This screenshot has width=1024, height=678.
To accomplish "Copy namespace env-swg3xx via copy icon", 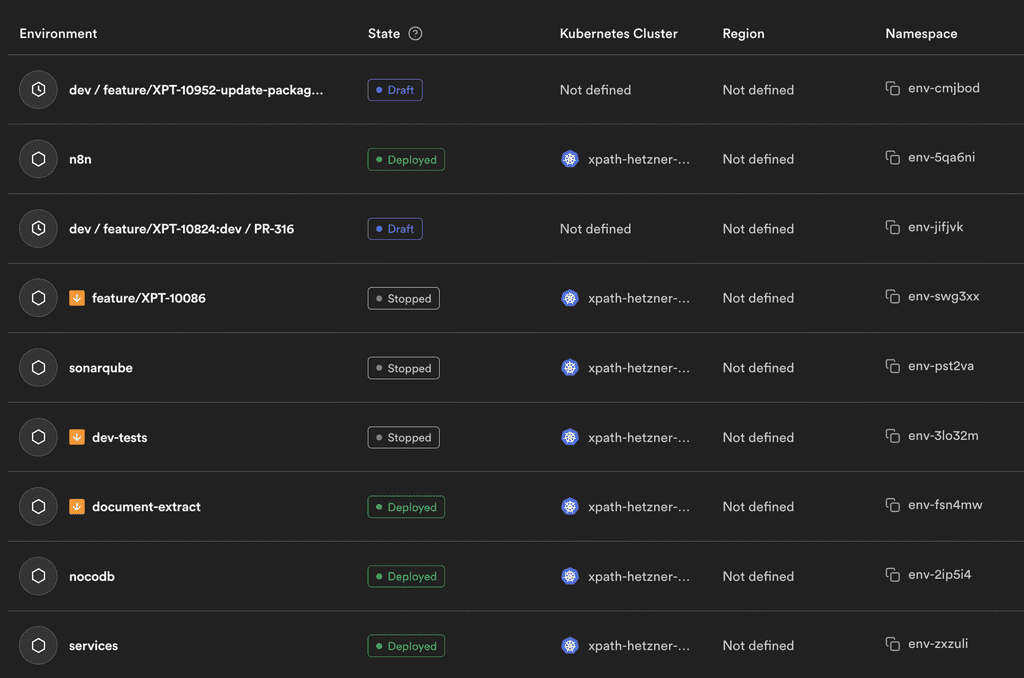I will coord(893,297).
